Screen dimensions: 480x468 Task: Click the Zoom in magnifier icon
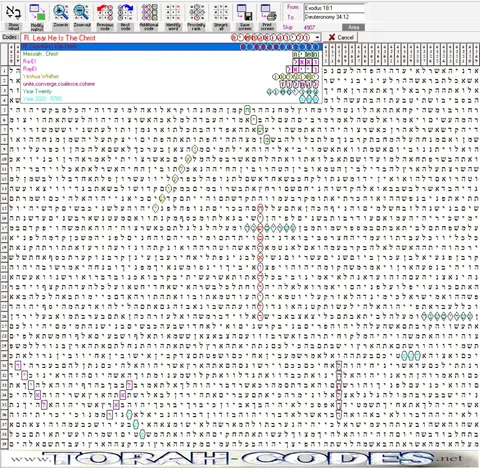pyautogui.click(x=61, y=12)
